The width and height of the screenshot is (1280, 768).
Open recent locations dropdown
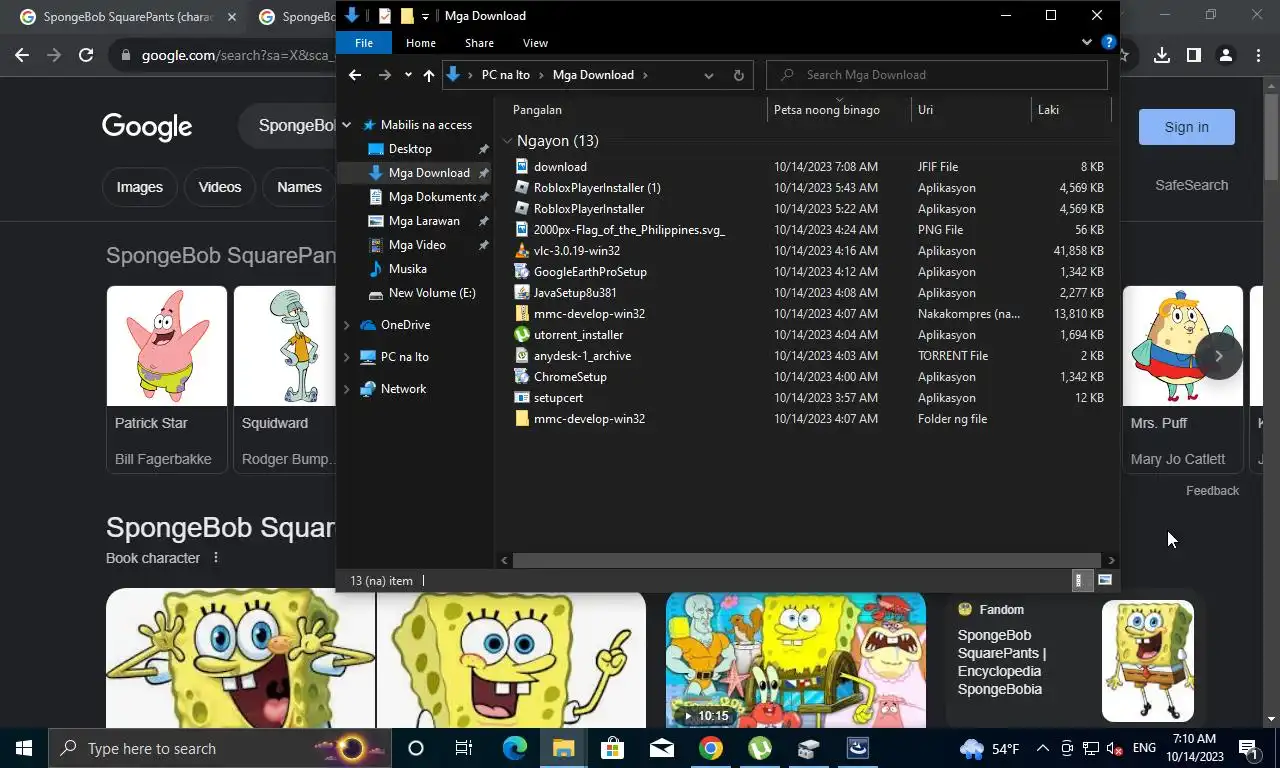click(x=408, y=75)
